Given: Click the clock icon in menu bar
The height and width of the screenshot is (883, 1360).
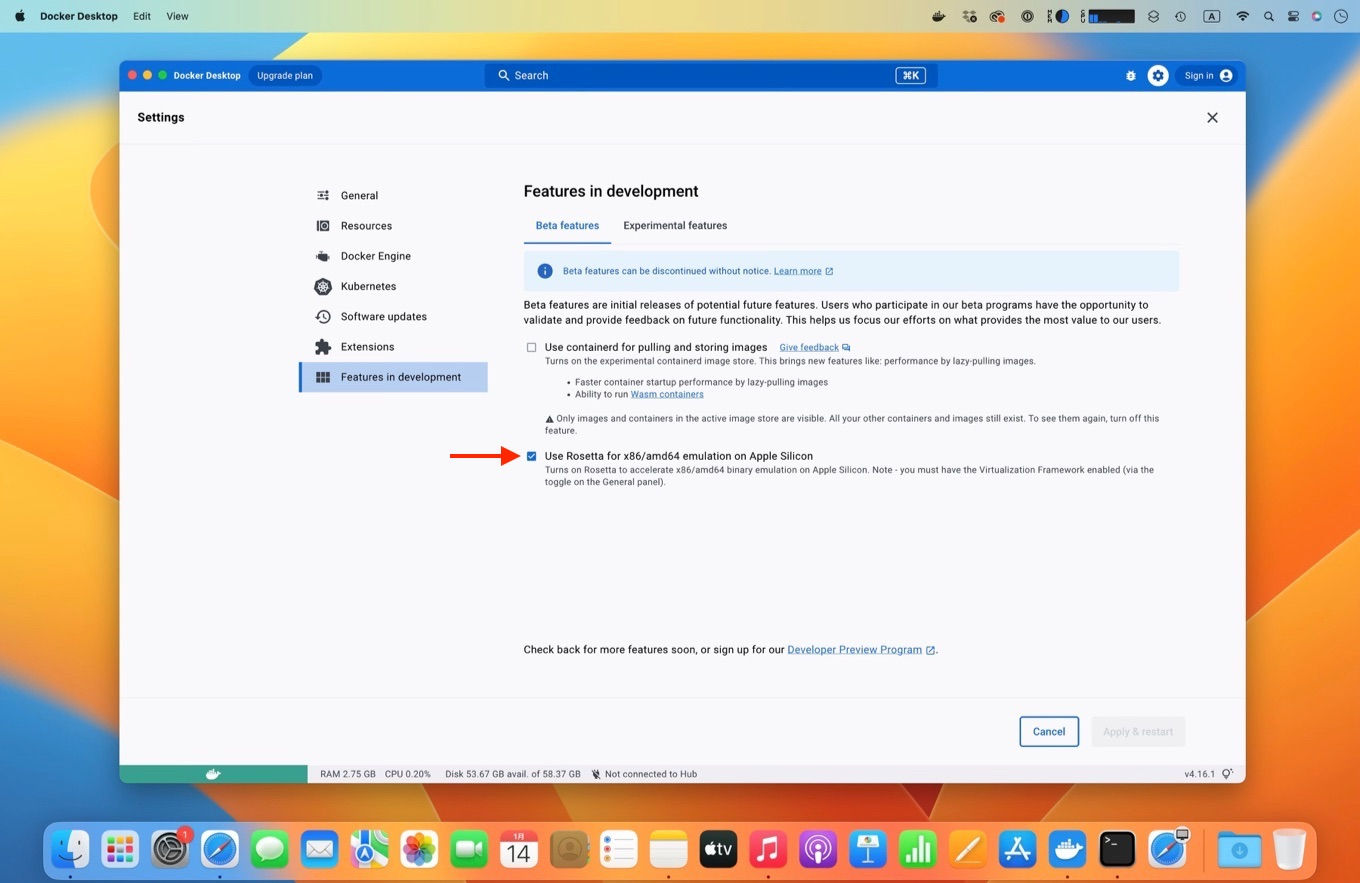Looking at the screenshot, I should [x=1341, y=16].
